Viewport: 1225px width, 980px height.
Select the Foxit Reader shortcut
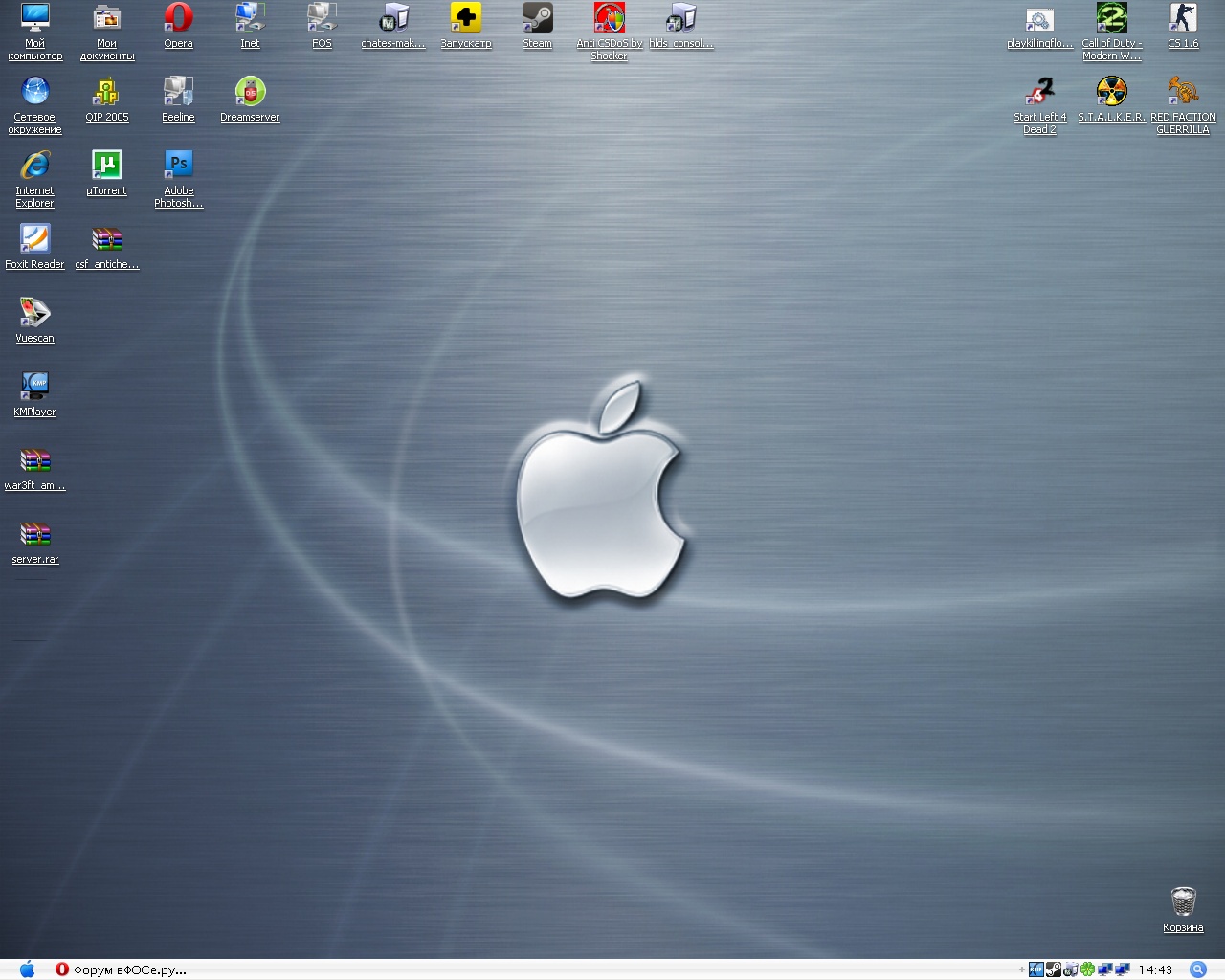[34, 240]
